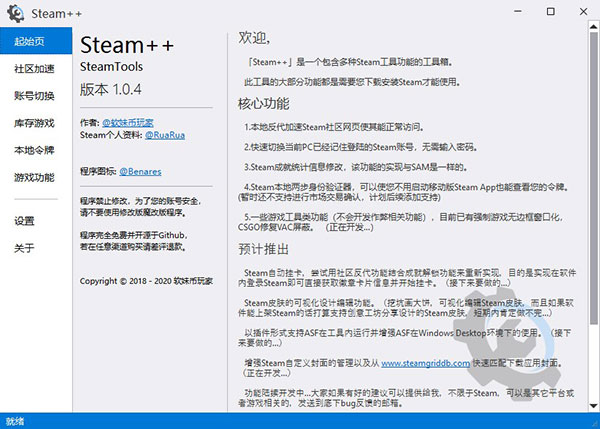Switch to 账号切换 in sidebar
This screenshot has width=600, height=429.
[x=36, y=96]
